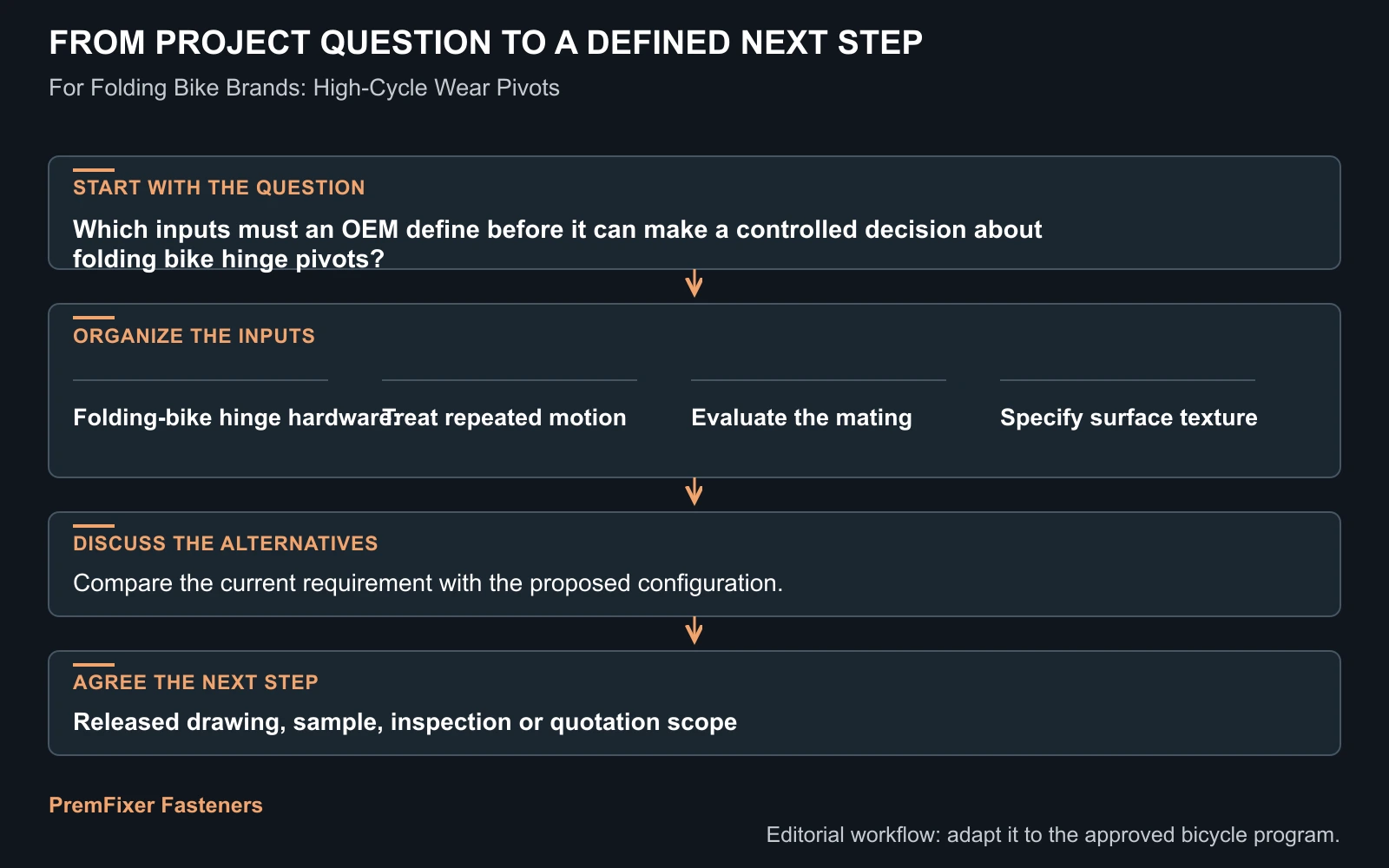Click the Organize The Inputs heading
Image resolution: width=1389 pixels, height=868 pixels.
[194, 336]
